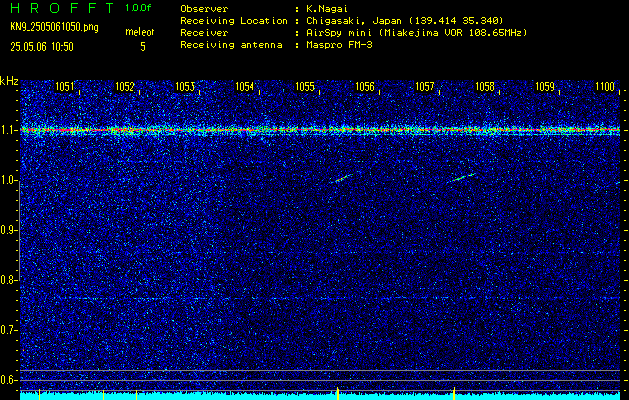
Task: Click the Receiving antenna label
Action: 231,45
